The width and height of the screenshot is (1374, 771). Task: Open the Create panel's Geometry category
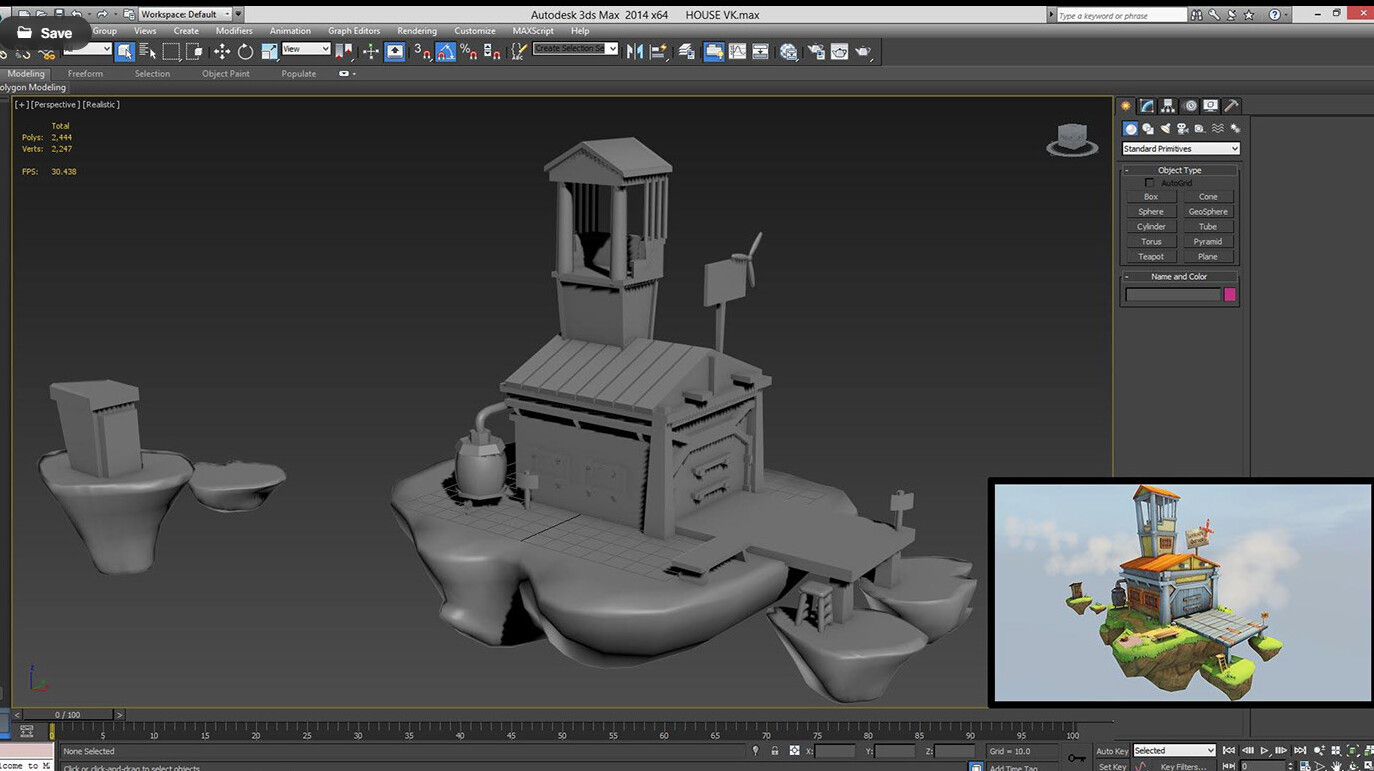1130,128
